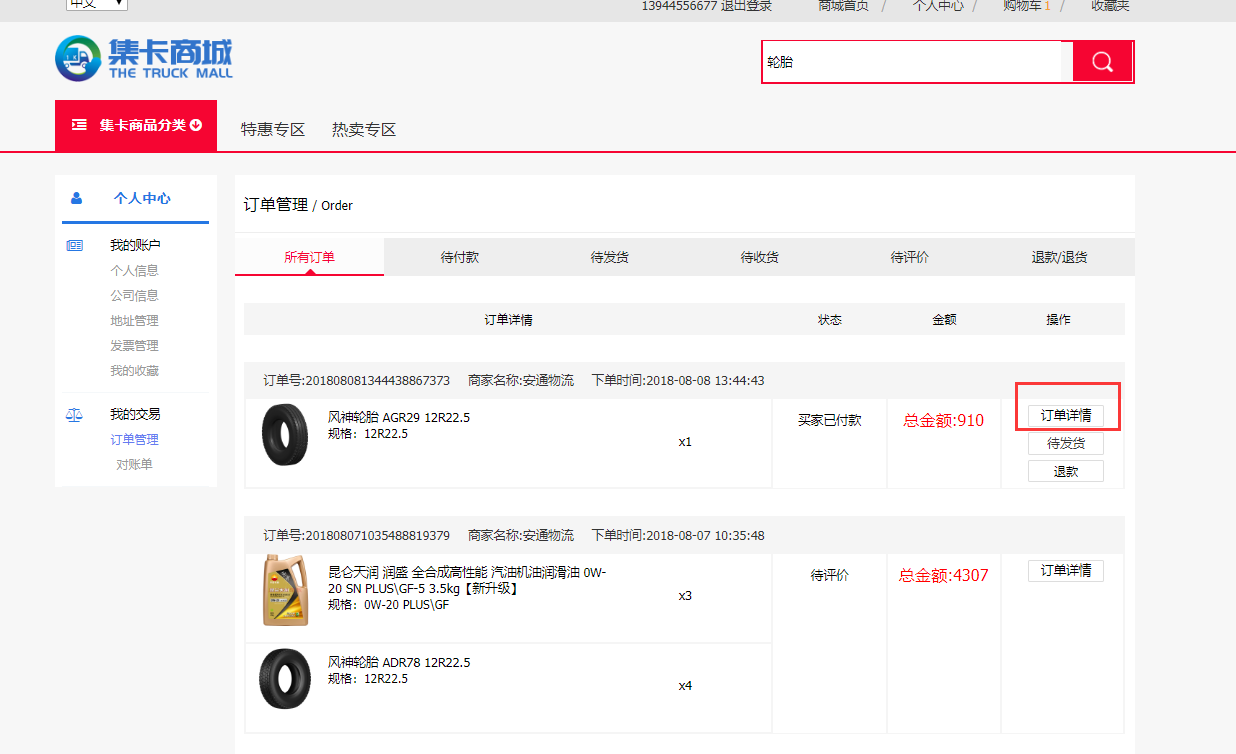Image resolution: width=1236 pixels, height=754 pixels.
Task: Click 订单详情 for the 910 order
Action: (1065, 416)
